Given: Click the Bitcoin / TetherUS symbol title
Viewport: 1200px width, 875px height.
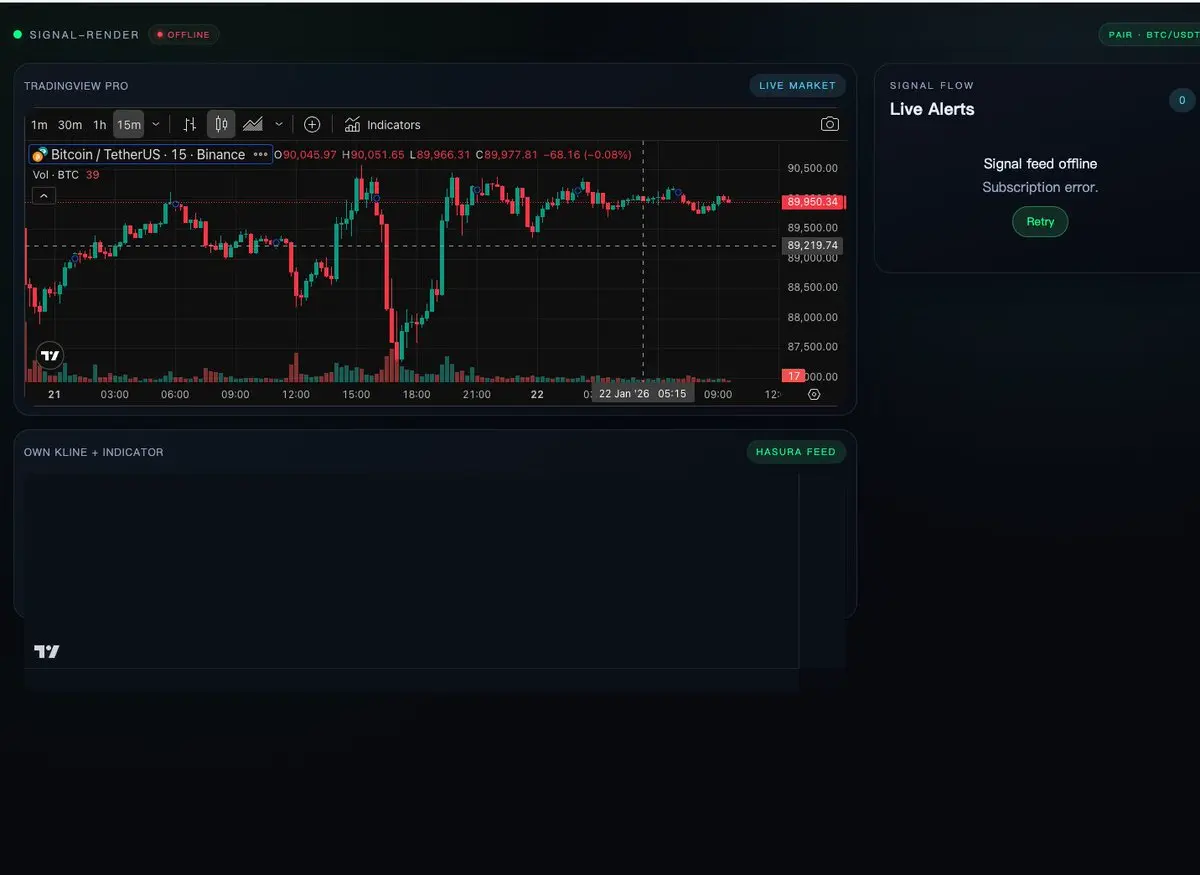Looking at the screenshot, I should coord(148,155).
